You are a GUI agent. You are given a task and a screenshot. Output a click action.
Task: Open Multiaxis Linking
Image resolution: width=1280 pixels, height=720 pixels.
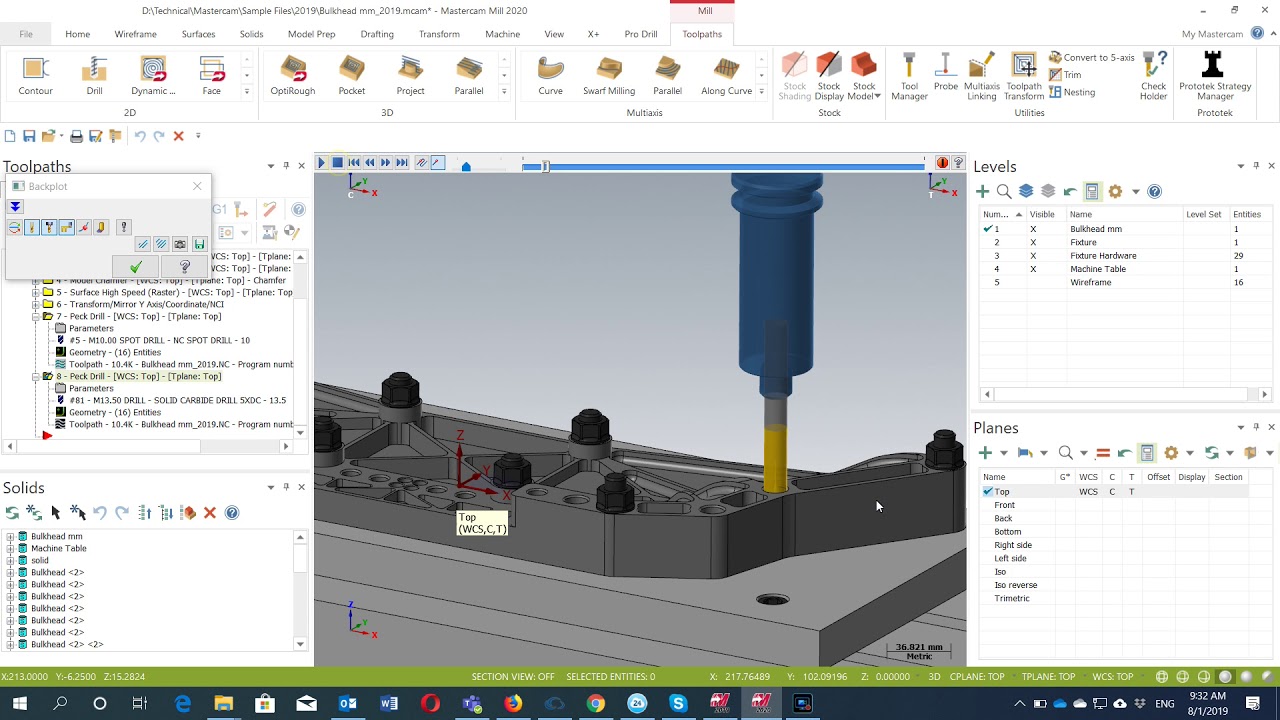click(982, 78)
